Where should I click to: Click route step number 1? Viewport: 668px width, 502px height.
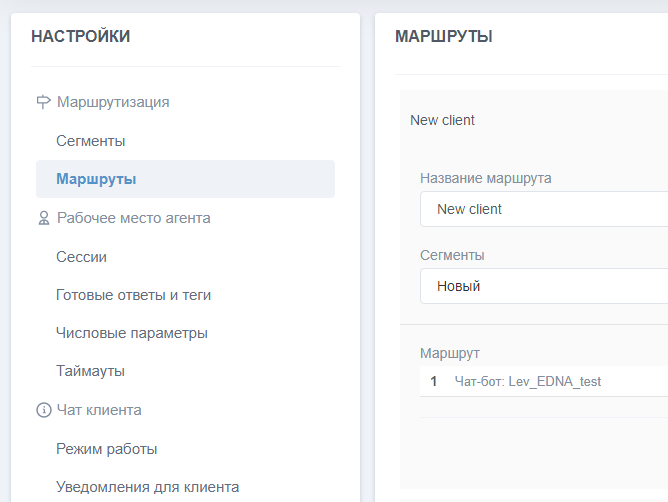tap(434, 381)
